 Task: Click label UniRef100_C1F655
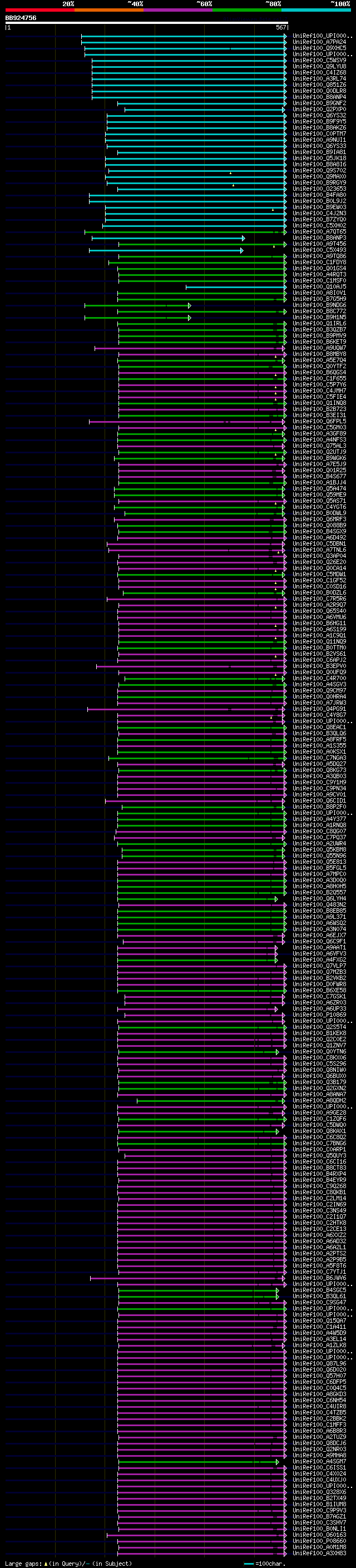[x=319, y=379]
